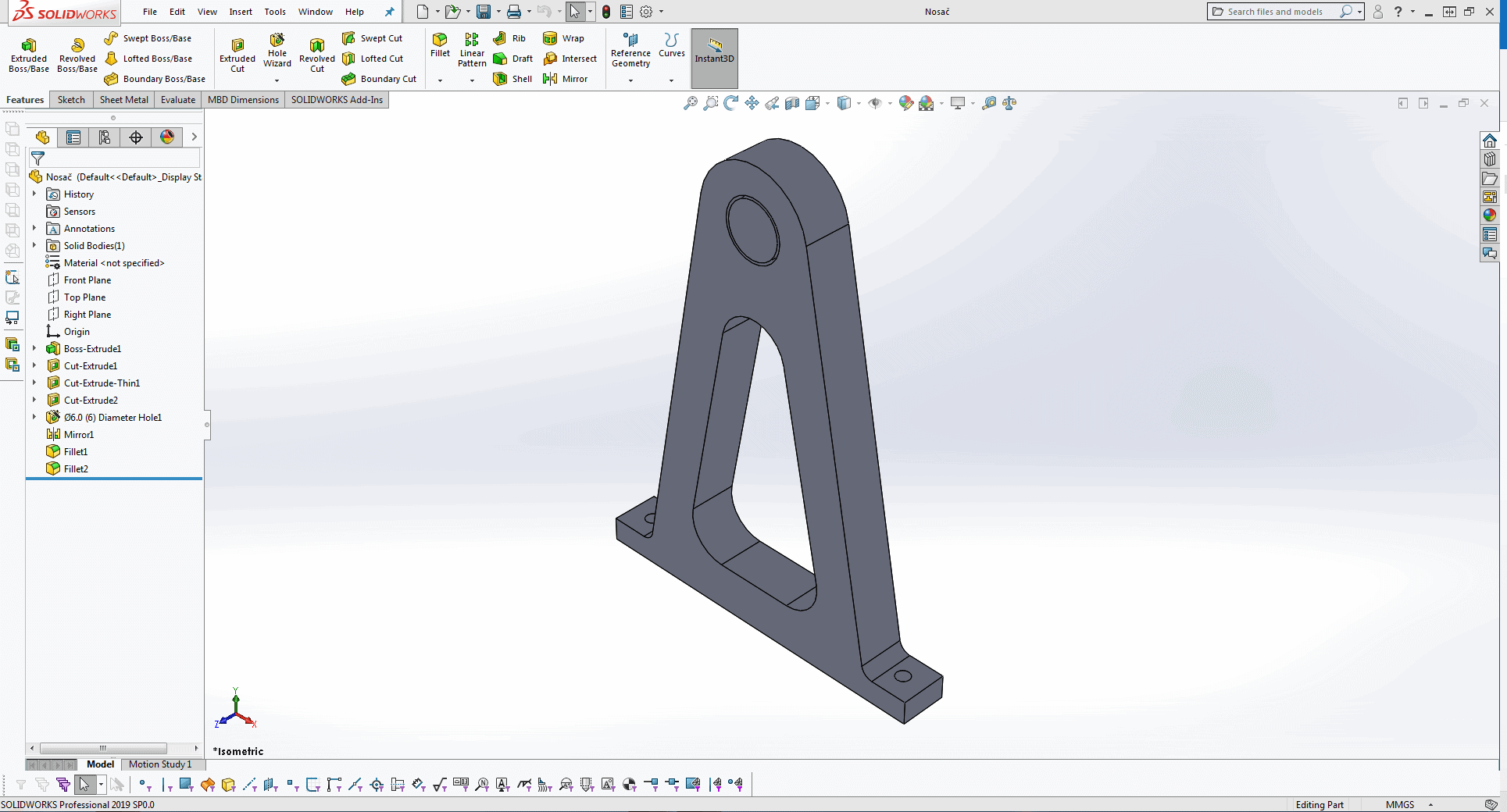Select the Intersect feature
The width and height of the screenshot is (1507, 812).
[x=570, y=59]
